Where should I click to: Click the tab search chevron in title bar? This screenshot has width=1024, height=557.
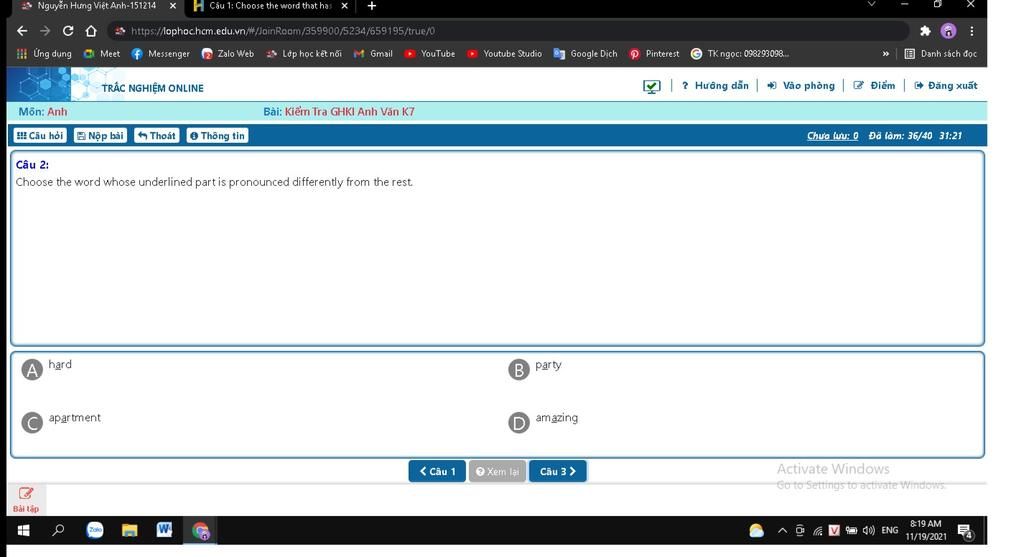pyautogui.click(x=871, y=5)
